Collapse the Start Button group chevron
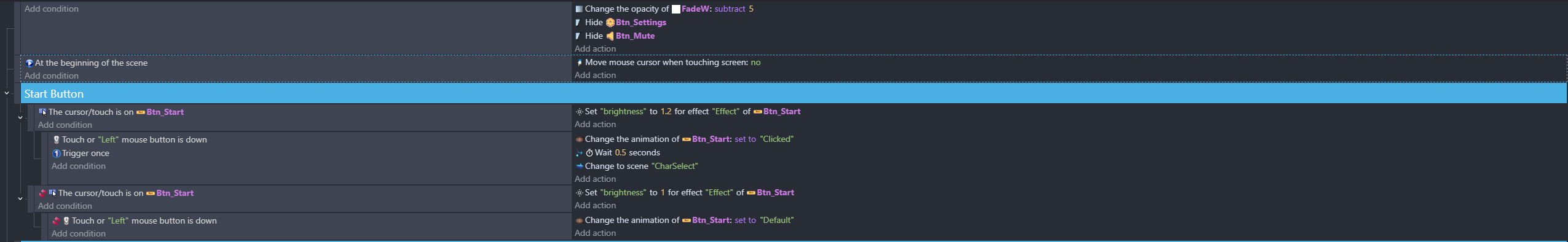This screenshot has width=1568, height=242. [7, 93]
